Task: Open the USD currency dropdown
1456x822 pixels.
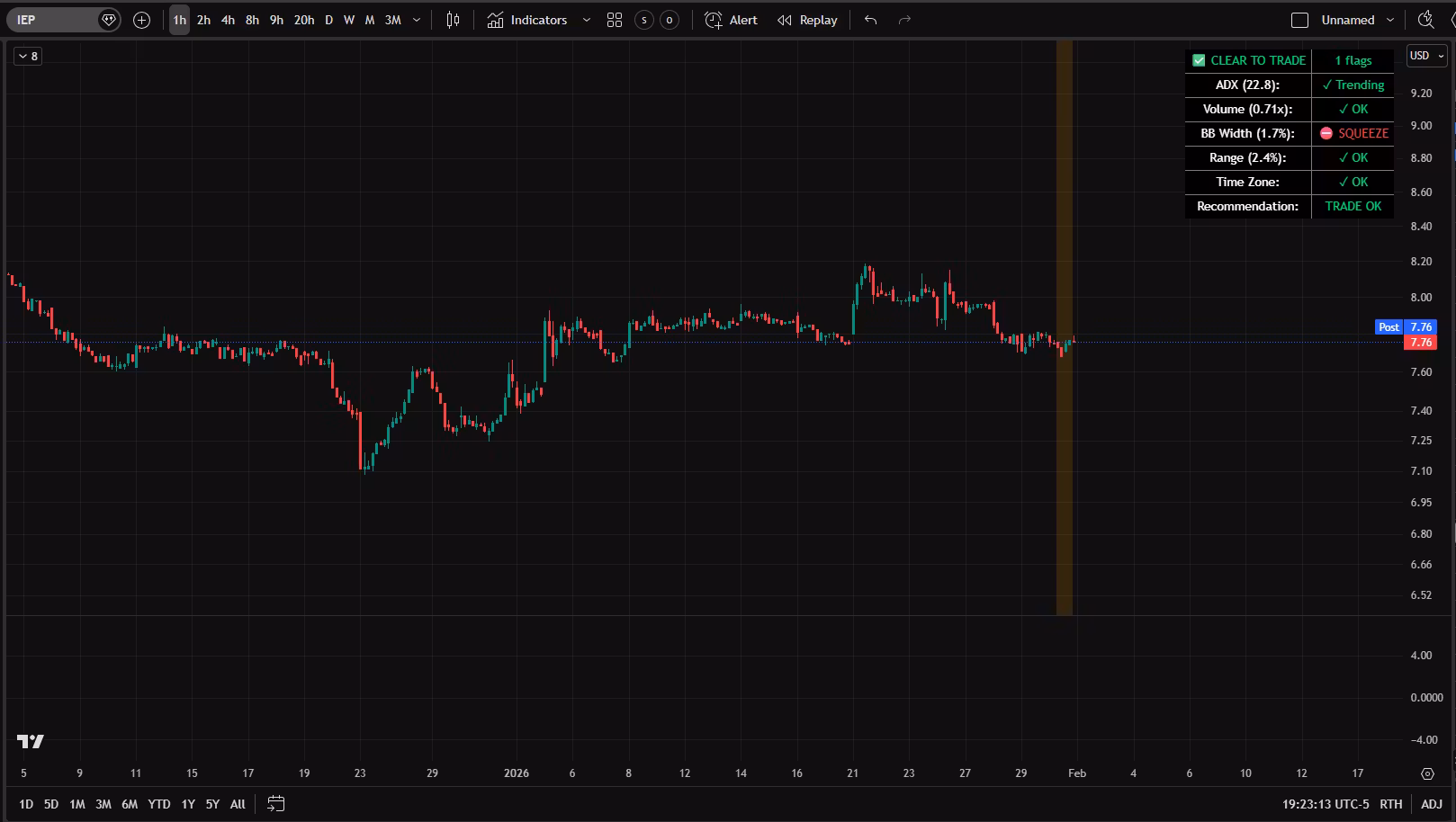Action: pyautogui.click(x=1426, y=56)
